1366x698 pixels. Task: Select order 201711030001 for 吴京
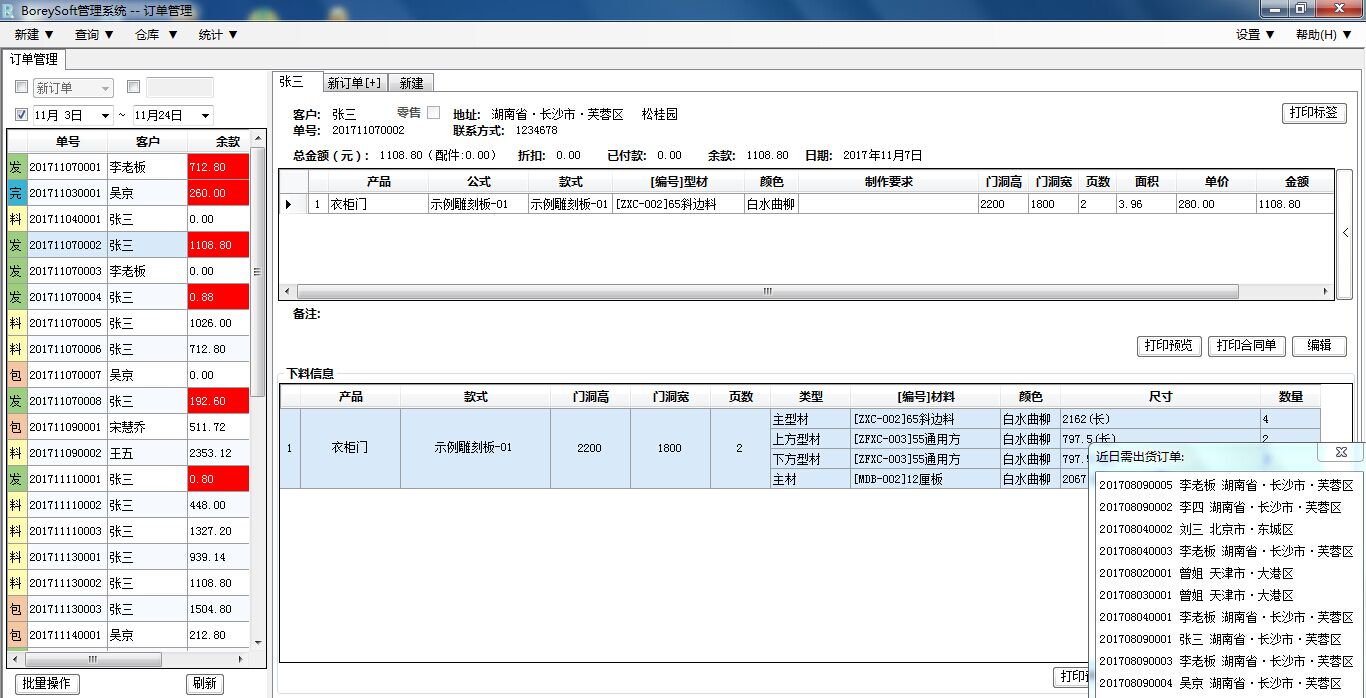tap(127, 193)
